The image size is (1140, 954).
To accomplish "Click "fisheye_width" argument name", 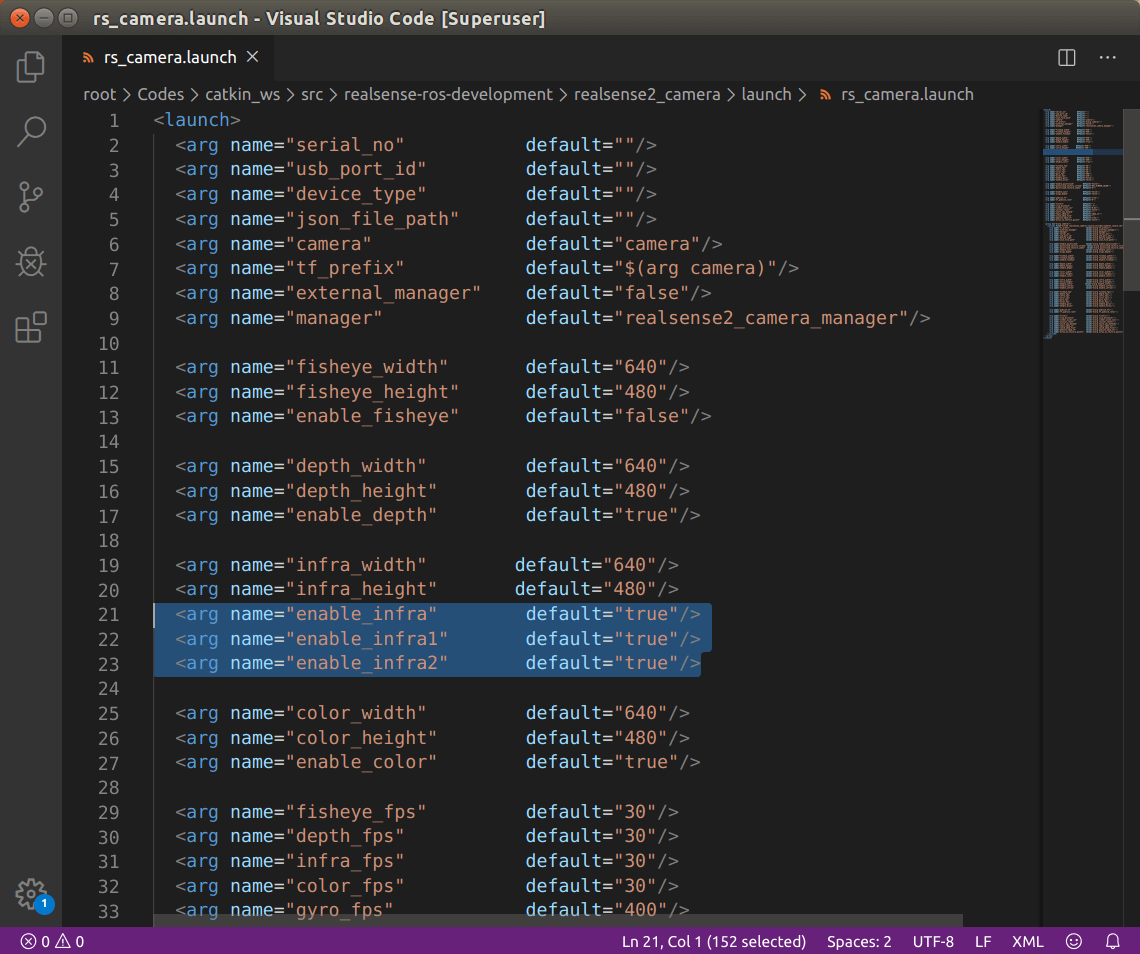I will pyautogui.click(x=366, y=367).
